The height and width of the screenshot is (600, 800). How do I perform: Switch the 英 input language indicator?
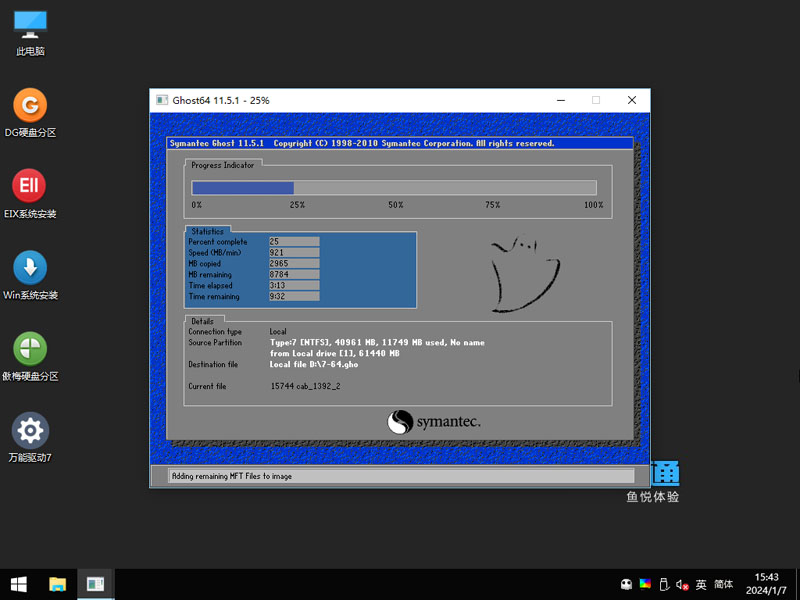pyautogui.click(x=701, y=585)
